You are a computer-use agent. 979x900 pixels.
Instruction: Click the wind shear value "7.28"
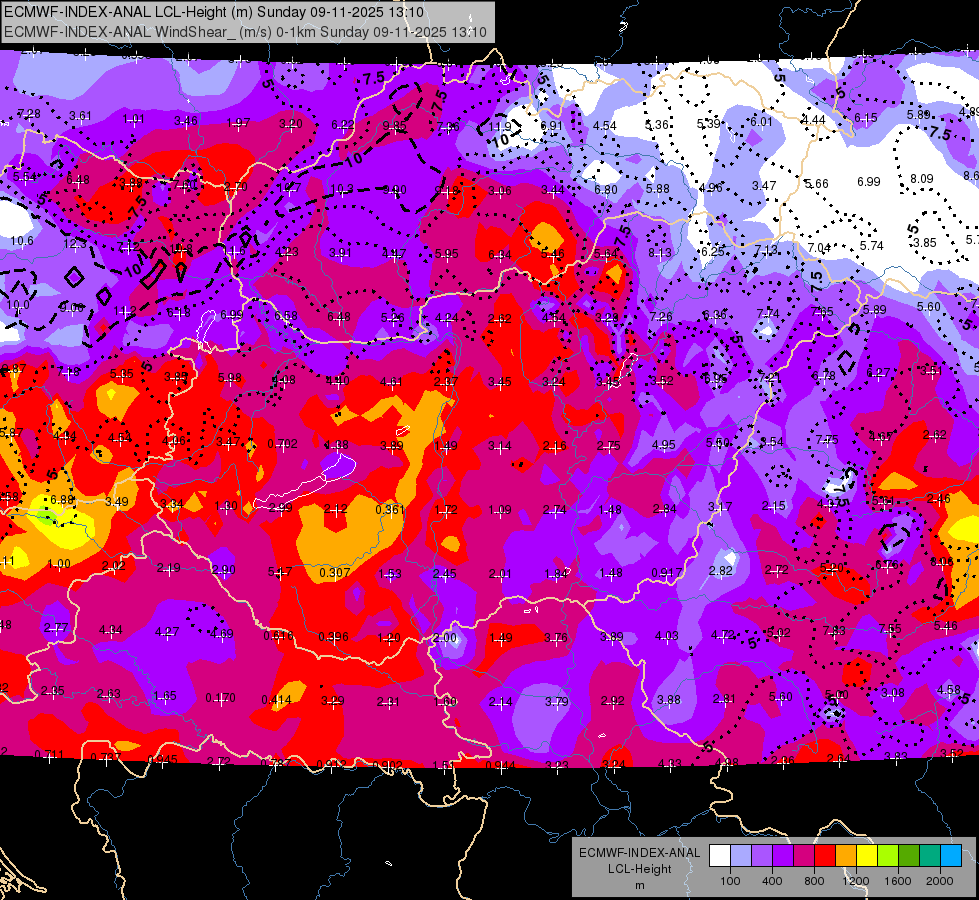[29, 114]
